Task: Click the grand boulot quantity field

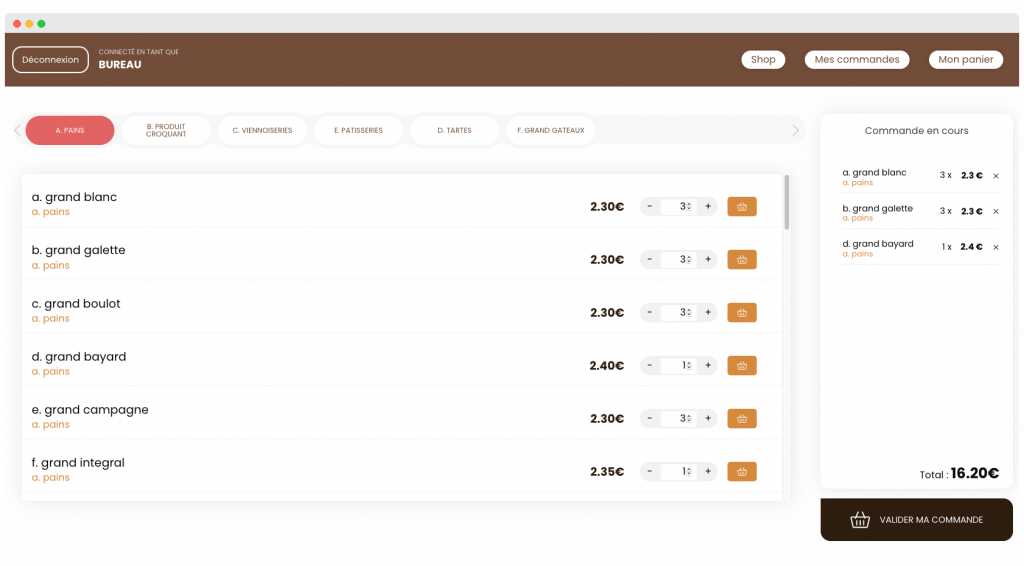Action: click(677, 312)
